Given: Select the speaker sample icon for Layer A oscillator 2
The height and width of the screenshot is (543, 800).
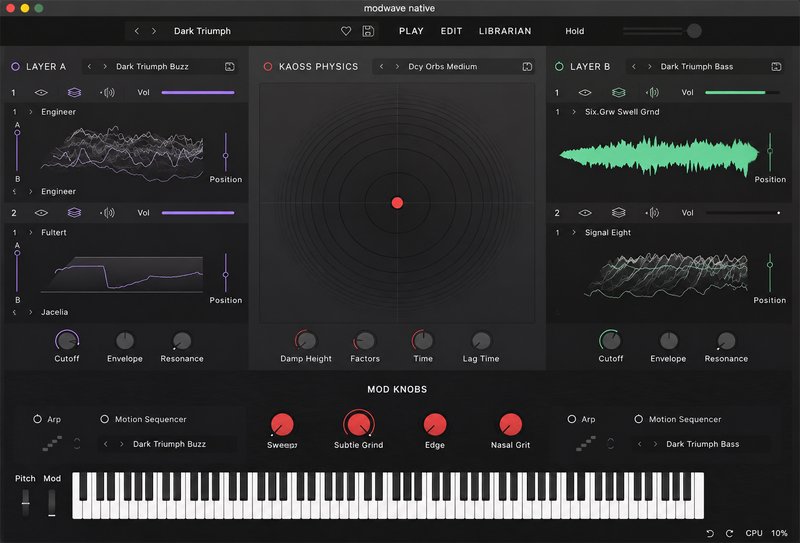Looking at the screenshot, I should tap(108, 213).
